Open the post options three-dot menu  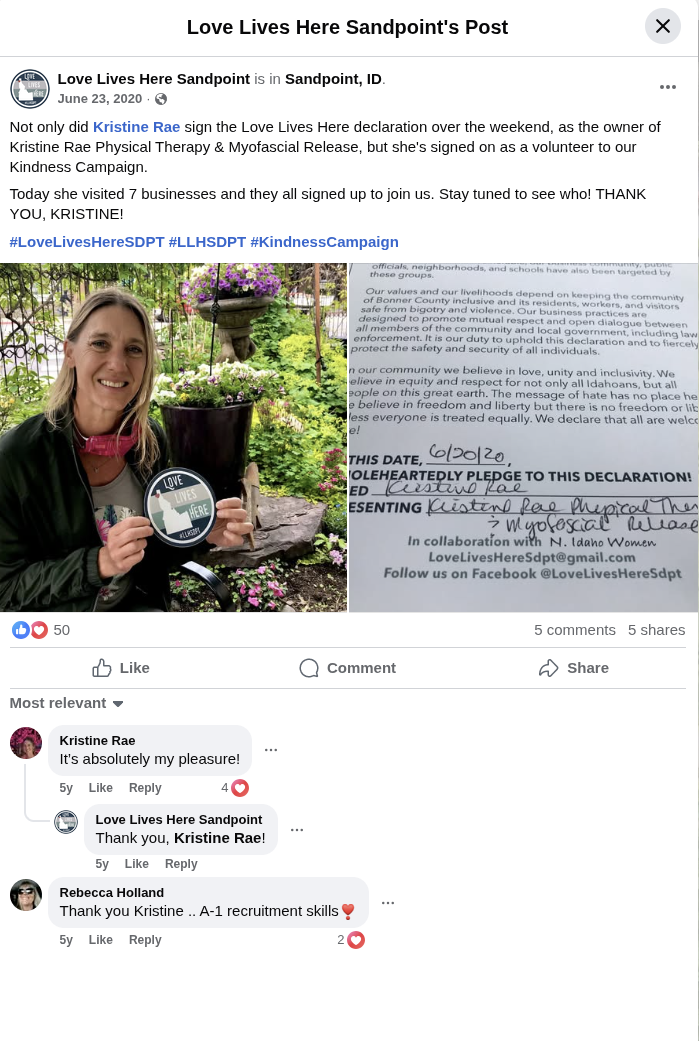pos(668,87)
